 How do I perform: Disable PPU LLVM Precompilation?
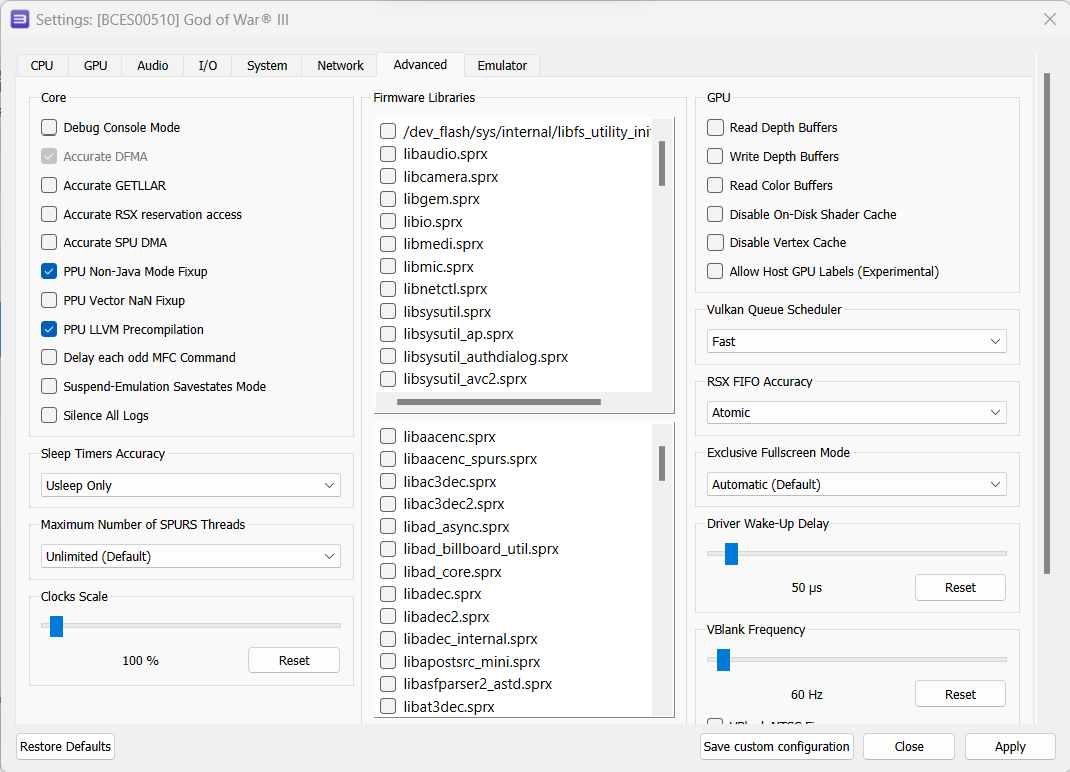point(49,330)
